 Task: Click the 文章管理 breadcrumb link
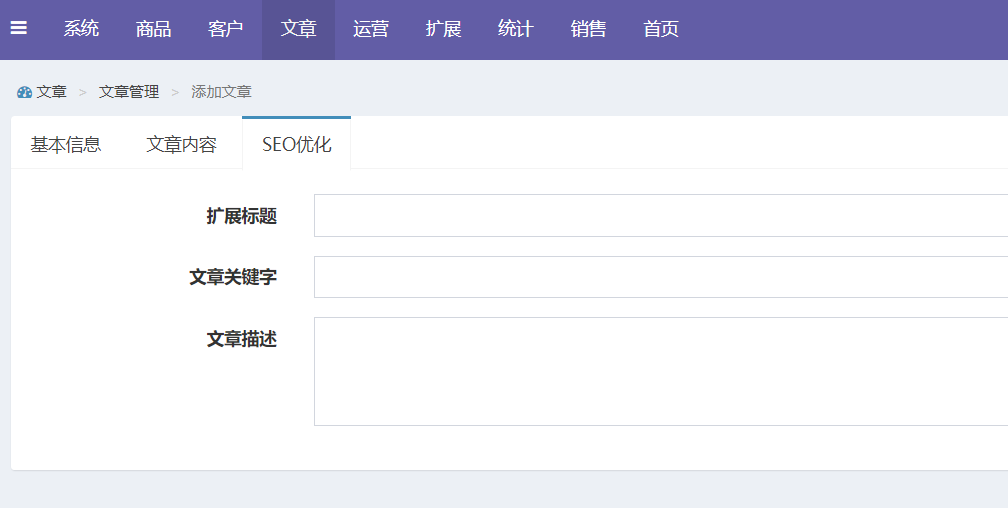pos(129,92)
